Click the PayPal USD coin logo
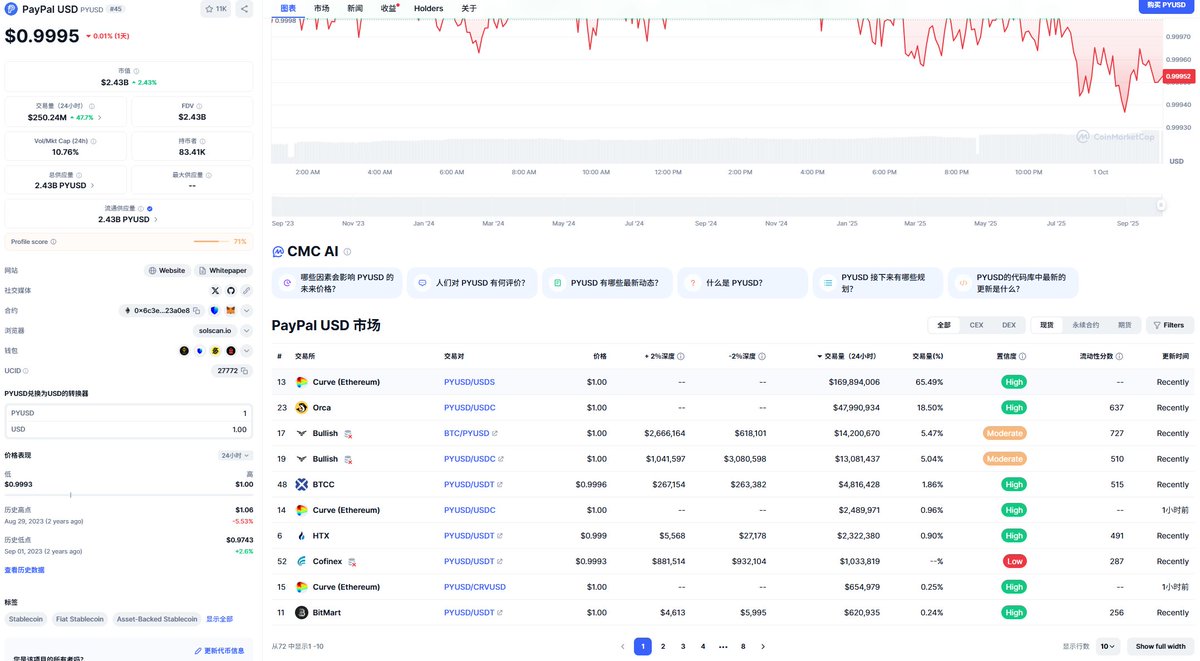 (11, 8)
